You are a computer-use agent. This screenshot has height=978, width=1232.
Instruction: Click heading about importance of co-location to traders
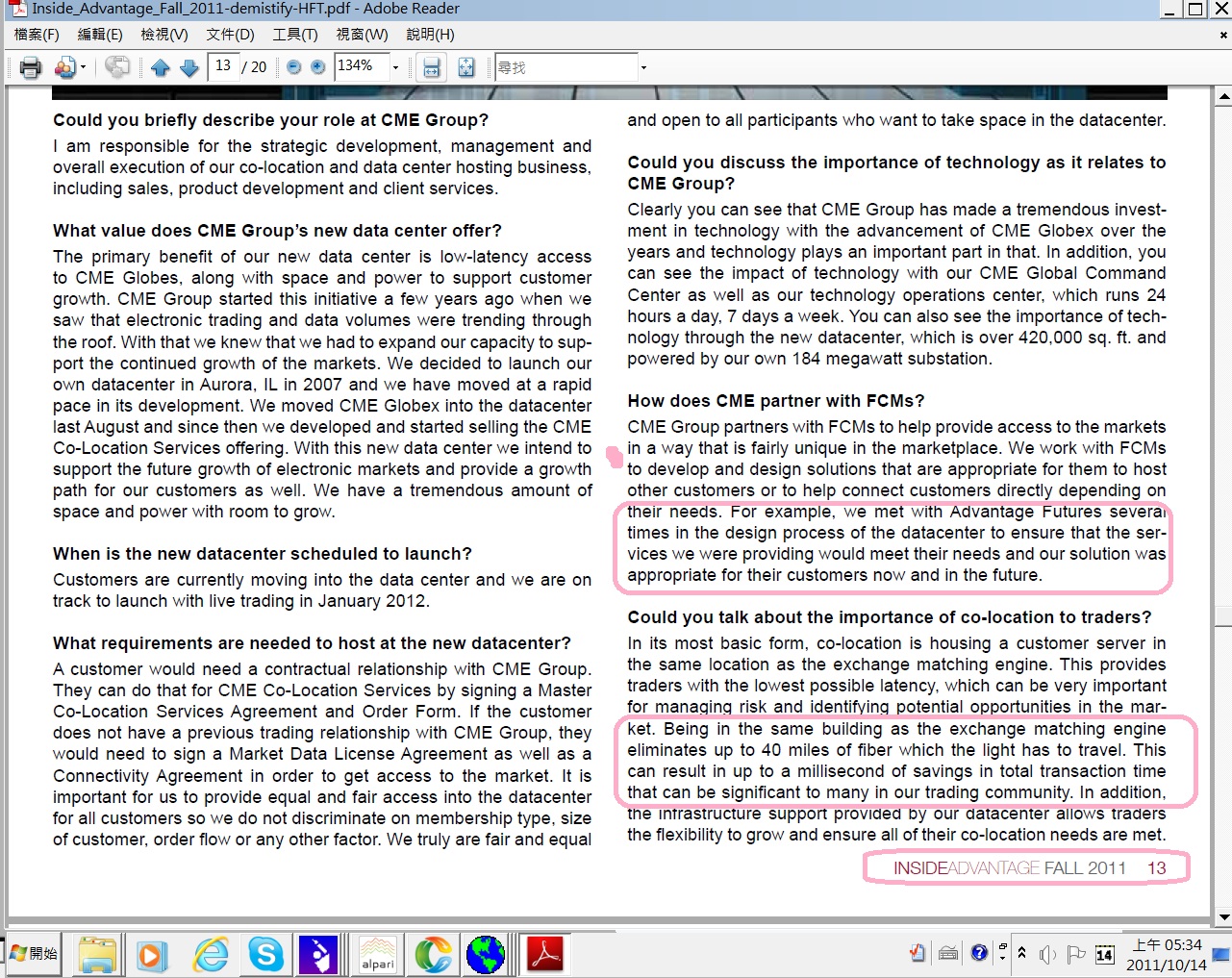(889, 617)
